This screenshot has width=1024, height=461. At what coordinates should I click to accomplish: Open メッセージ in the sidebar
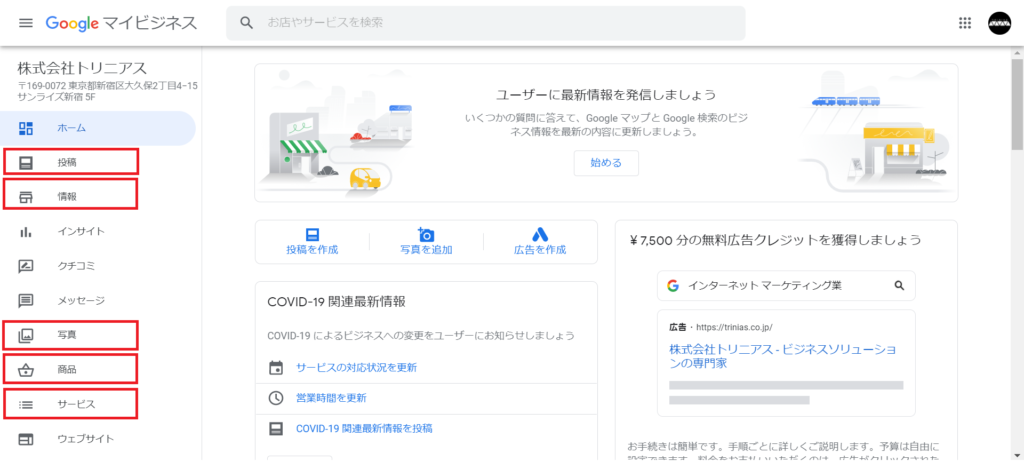pos(98,300)
